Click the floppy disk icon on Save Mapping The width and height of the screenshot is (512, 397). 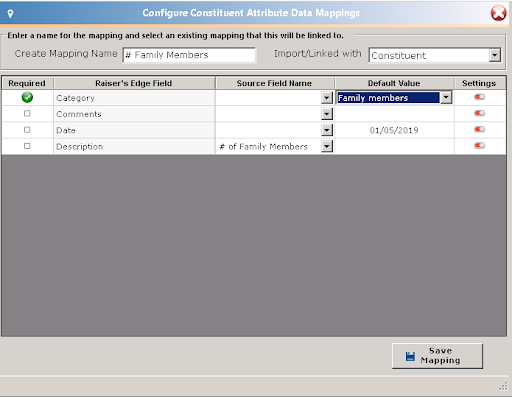[x=410, y=356]
